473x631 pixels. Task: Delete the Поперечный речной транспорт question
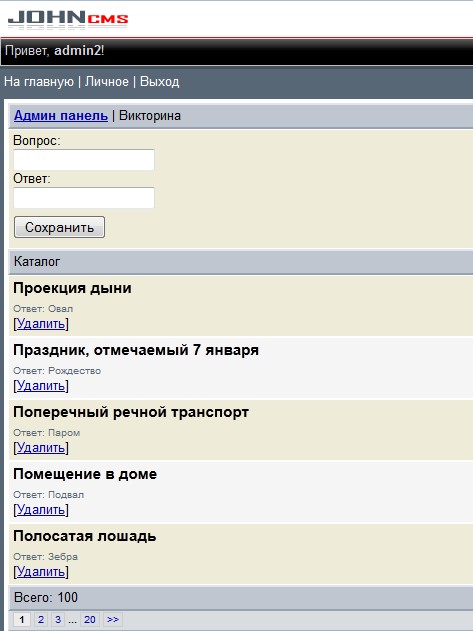pyautogui.click(x=41, y=447)
